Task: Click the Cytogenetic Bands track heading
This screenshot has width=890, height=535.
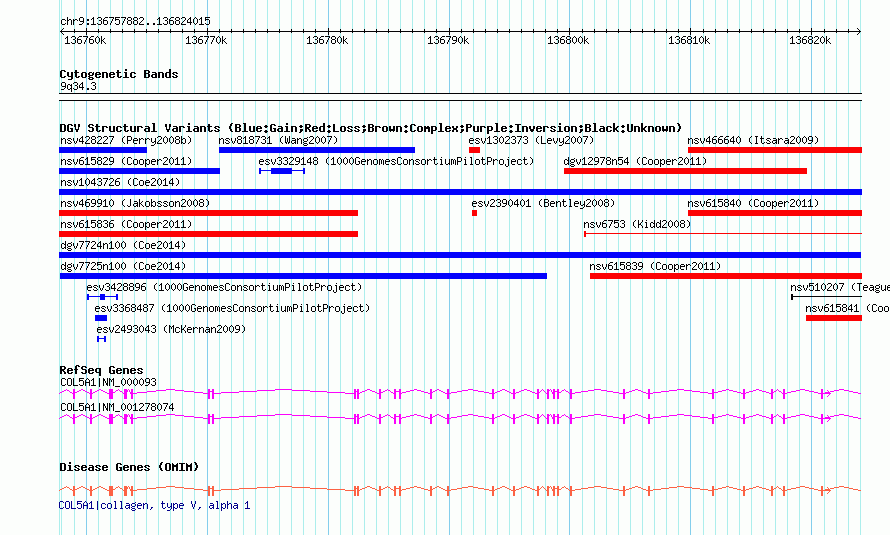Action: pos(119,74)
